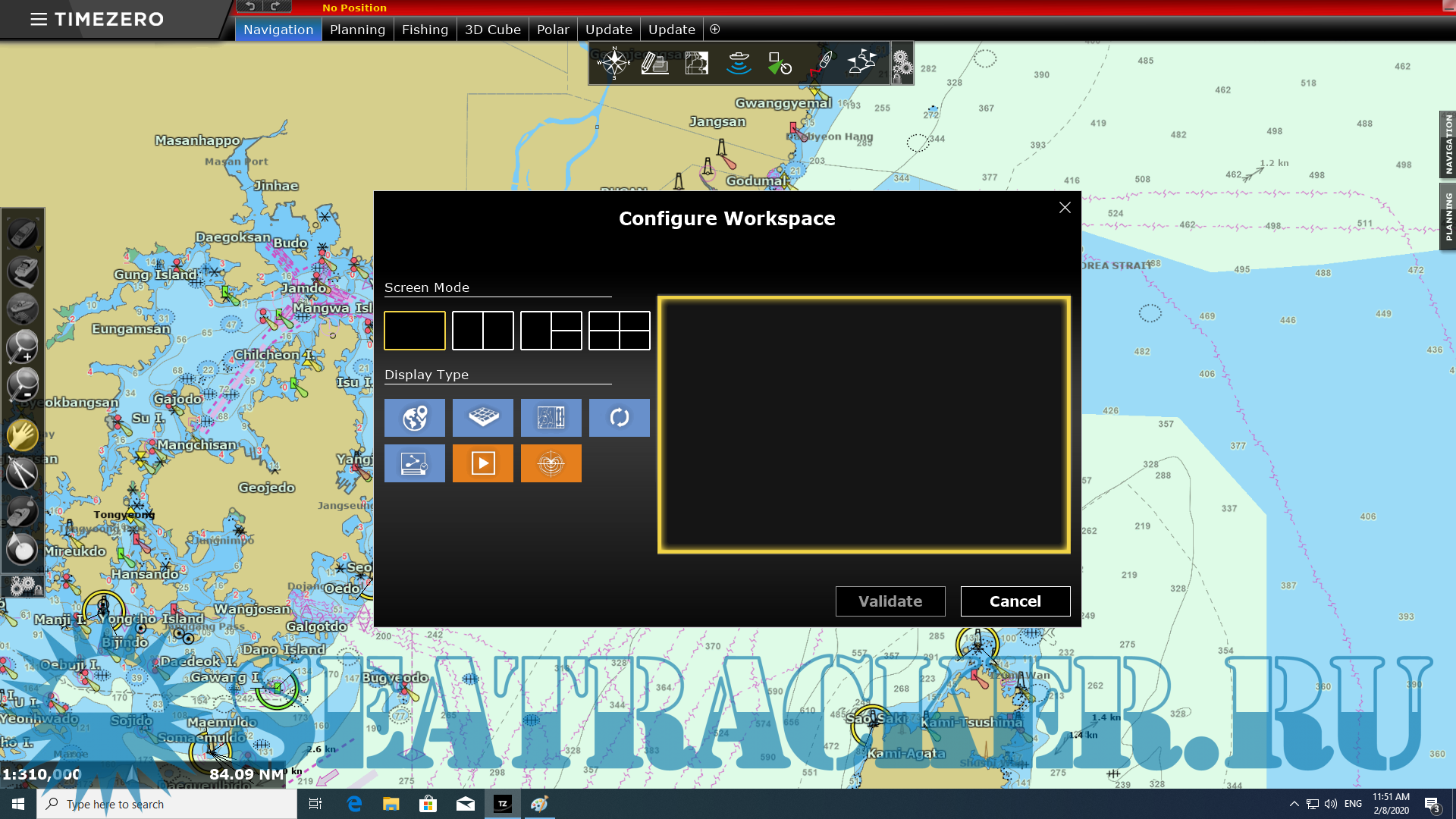Choose the globe chart display type
Image resolution: width=1456 pixels, height=819 pixels.
click(x=415, y=418)
